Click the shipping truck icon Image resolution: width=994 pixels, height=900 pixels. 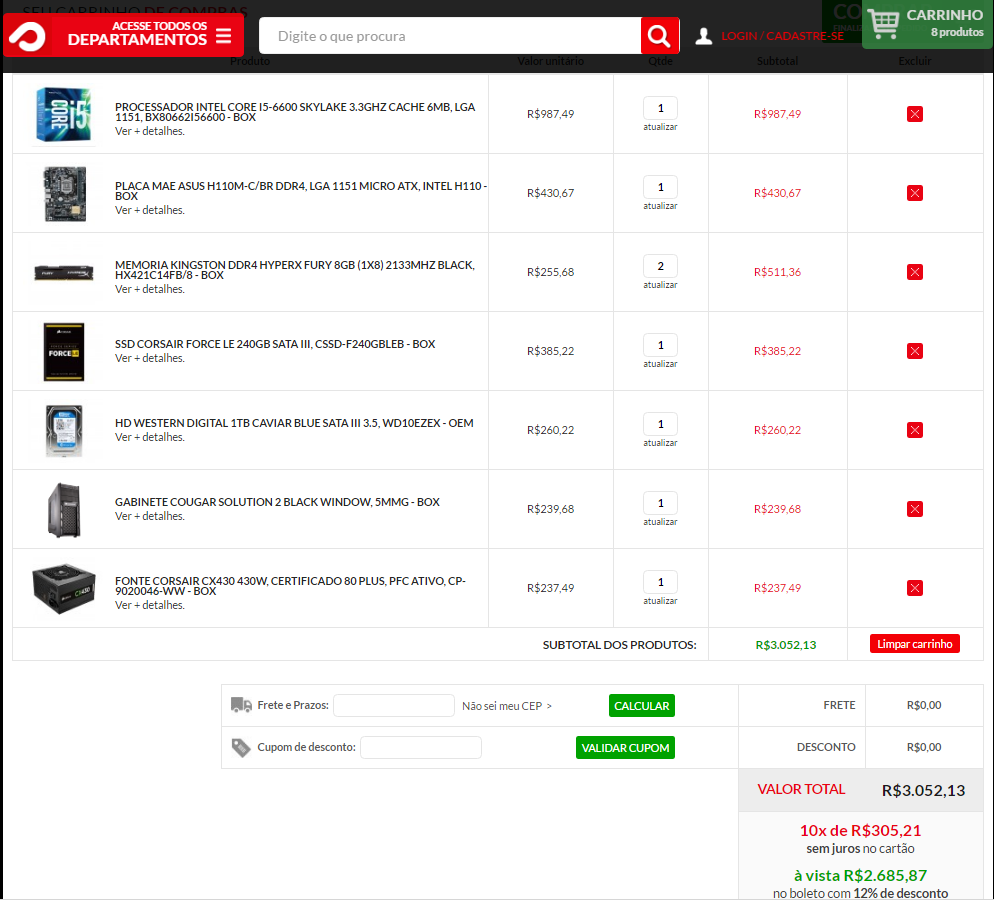[241, 705]
